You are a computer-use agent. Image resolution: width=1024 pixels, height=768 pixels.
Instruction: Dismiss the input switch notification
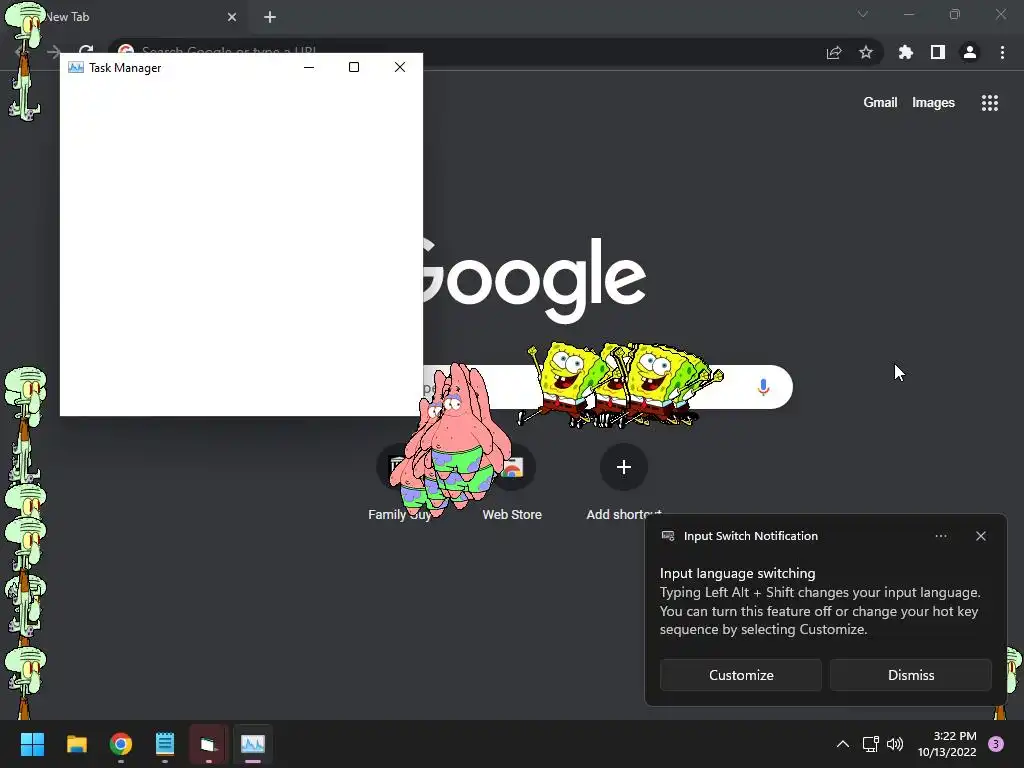(x=911, y=675)
